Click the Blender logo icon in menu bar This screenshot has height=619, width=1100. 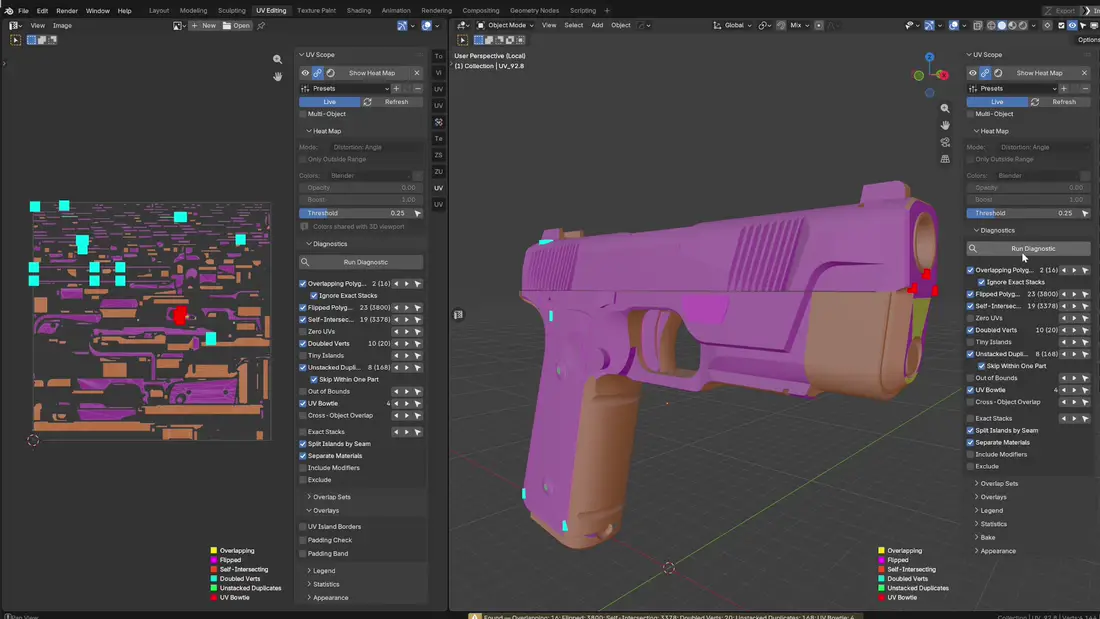pyautogui.click(x=8, y=11)
